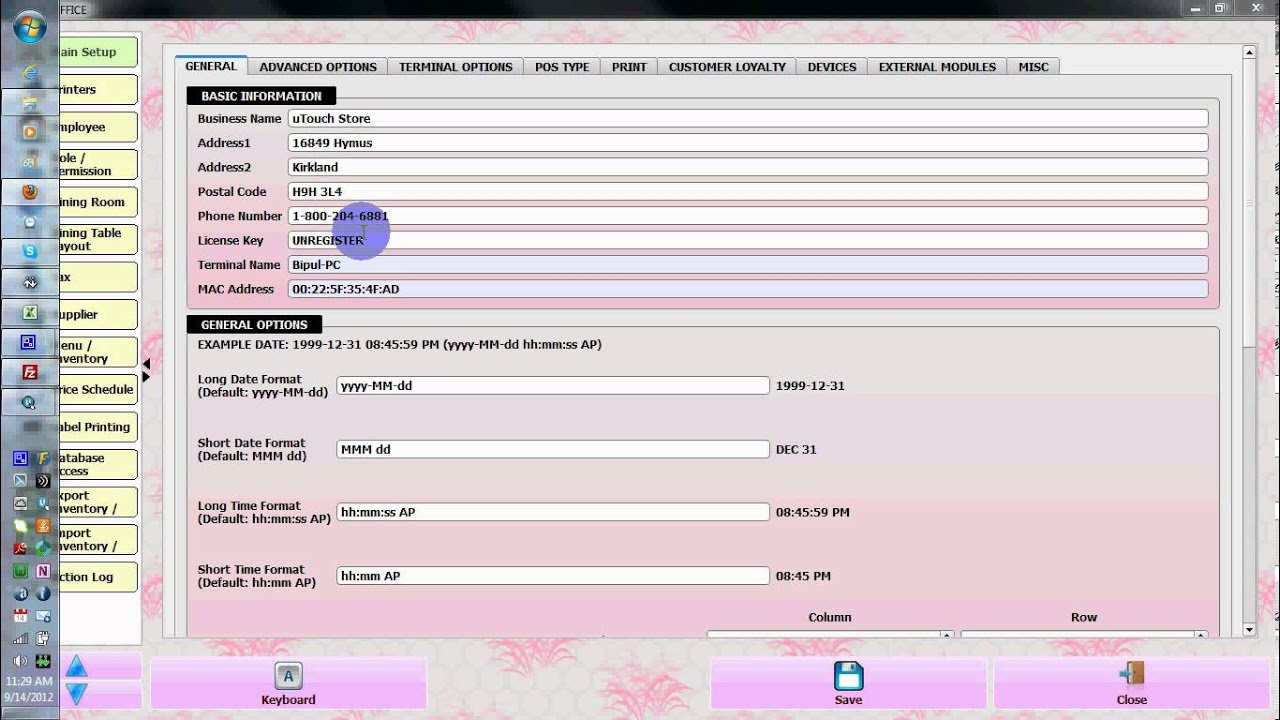Open FileZilla from the taskbar

coord(29,372)
